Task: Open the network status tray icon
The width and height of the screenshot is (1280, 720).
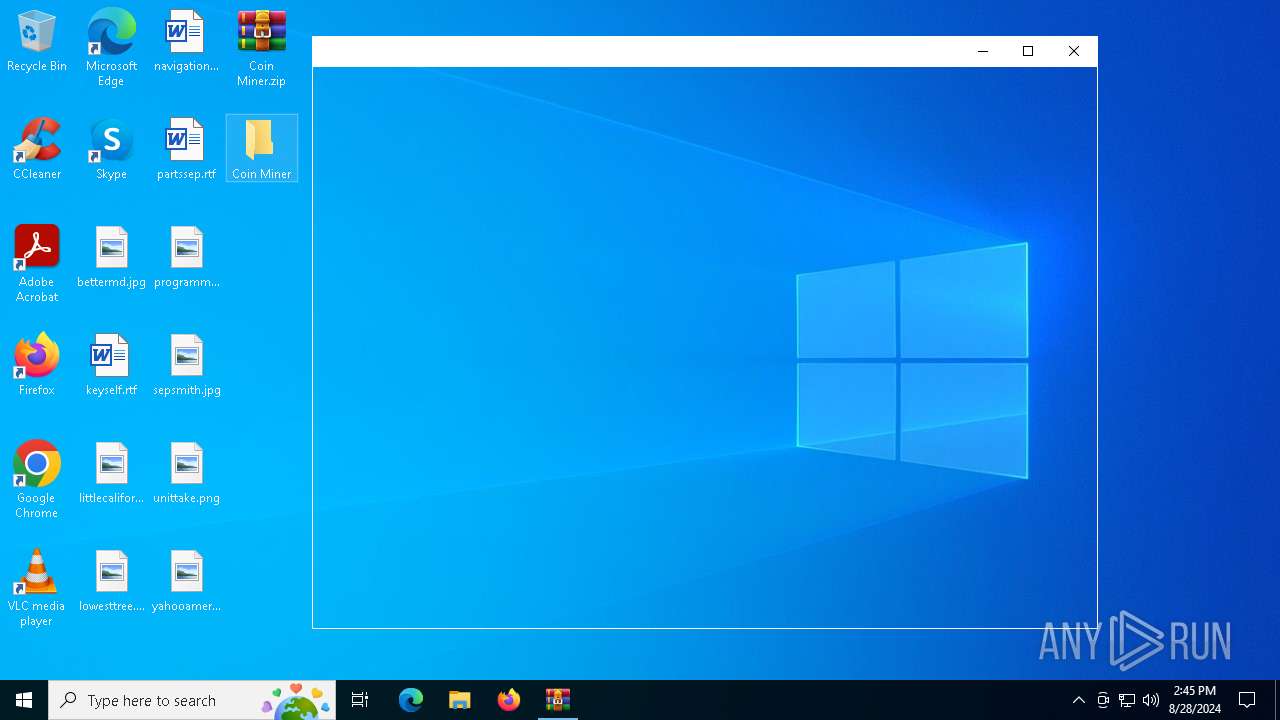Action: (x=1127, y=700)
